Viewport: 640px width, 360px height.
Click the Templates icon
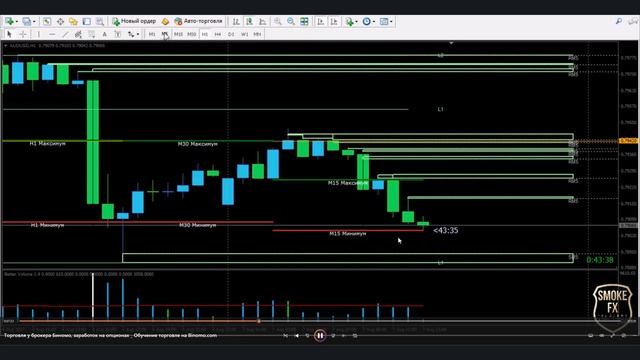[x=384, y=21]
